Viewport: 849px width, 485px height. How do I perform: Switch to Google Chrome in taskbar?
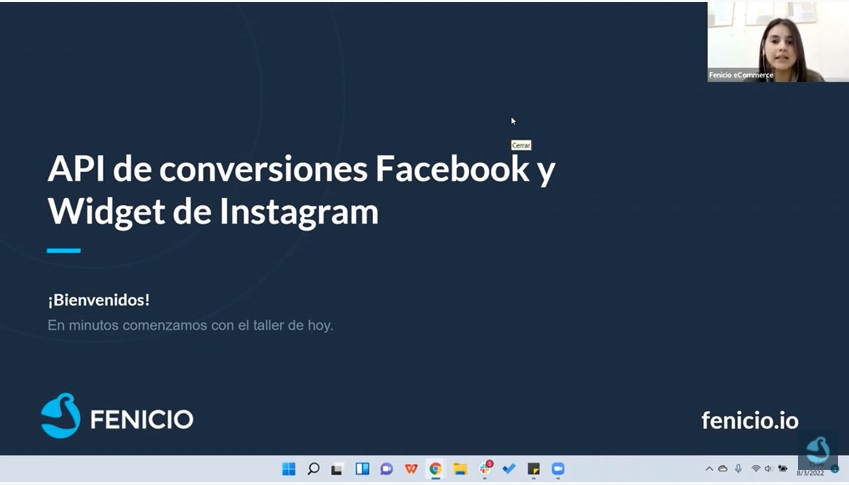(x=435, y=469)
